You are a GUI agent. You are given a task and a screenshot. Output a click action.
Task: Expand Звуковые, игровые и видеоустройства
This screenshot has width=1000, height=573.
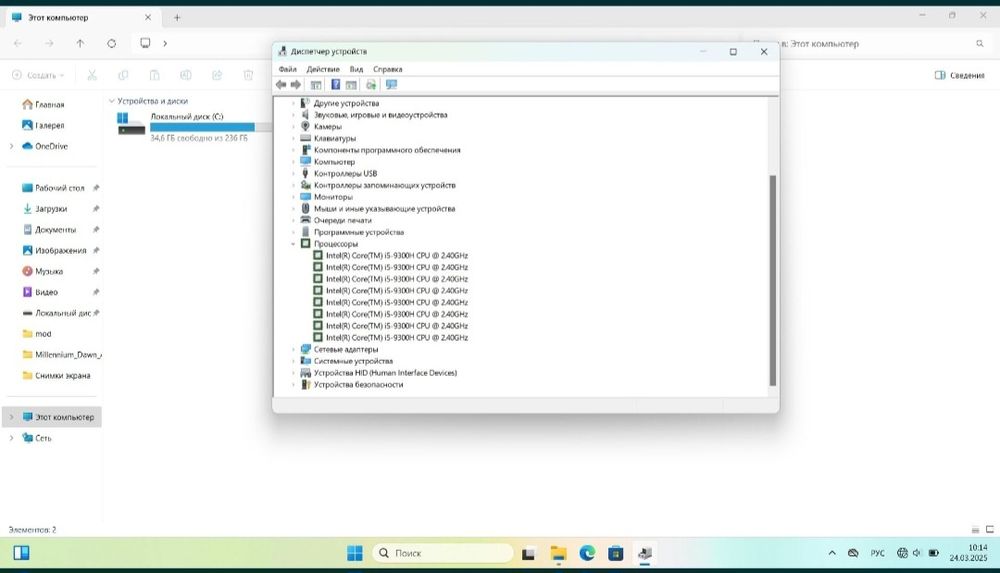click(x=293, y=115)
